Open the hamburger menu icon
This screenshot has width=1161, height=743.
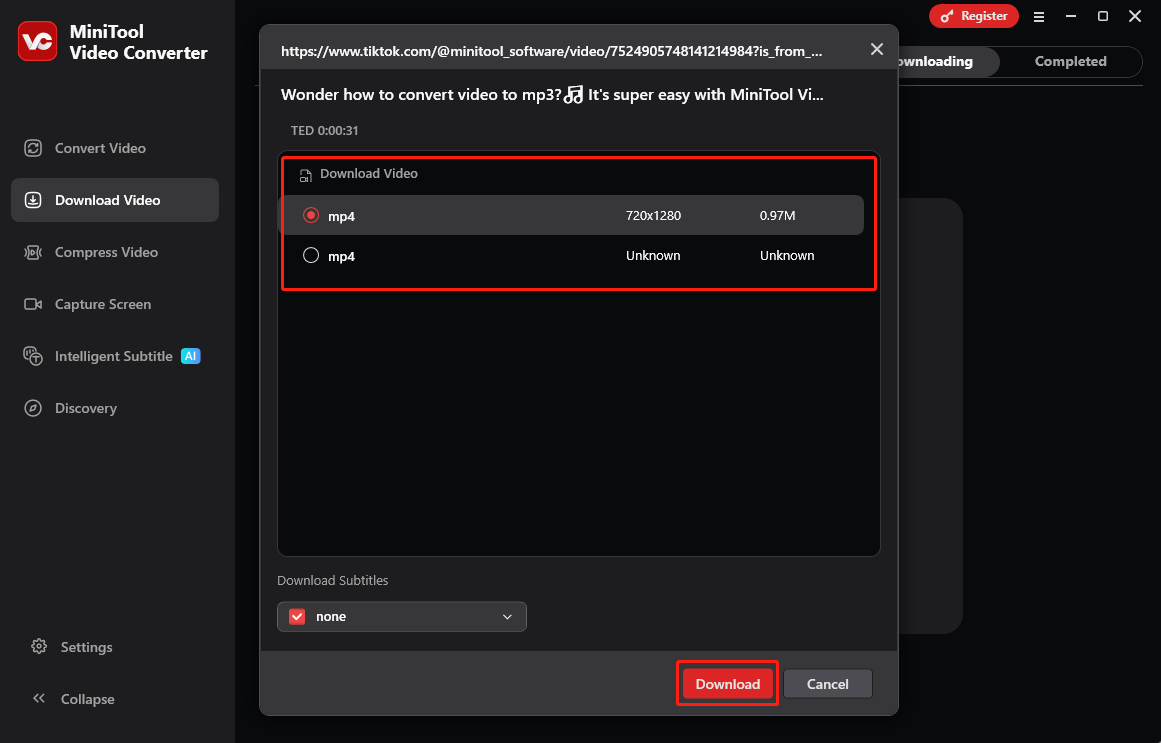pyautogui.click(x=1039, y=16)
